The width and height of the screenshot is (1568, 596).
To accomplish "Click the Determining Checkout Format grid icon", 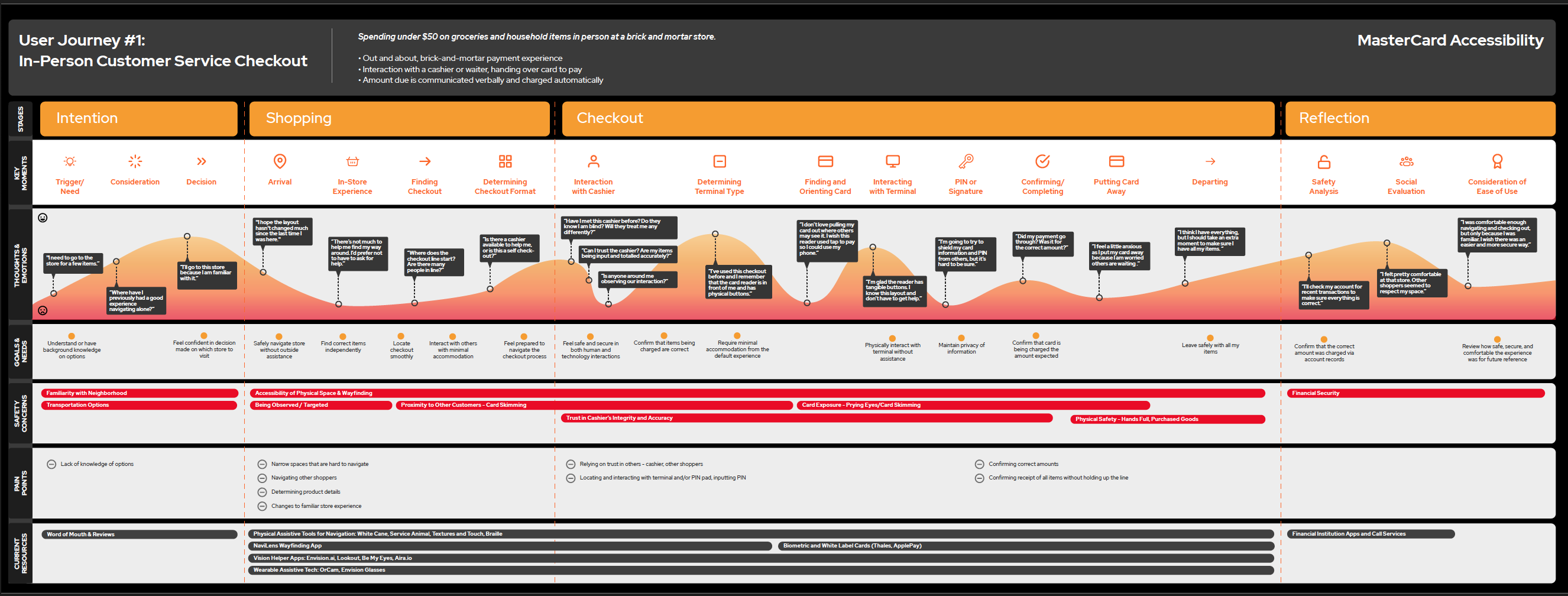I will [x=505, y=161].
